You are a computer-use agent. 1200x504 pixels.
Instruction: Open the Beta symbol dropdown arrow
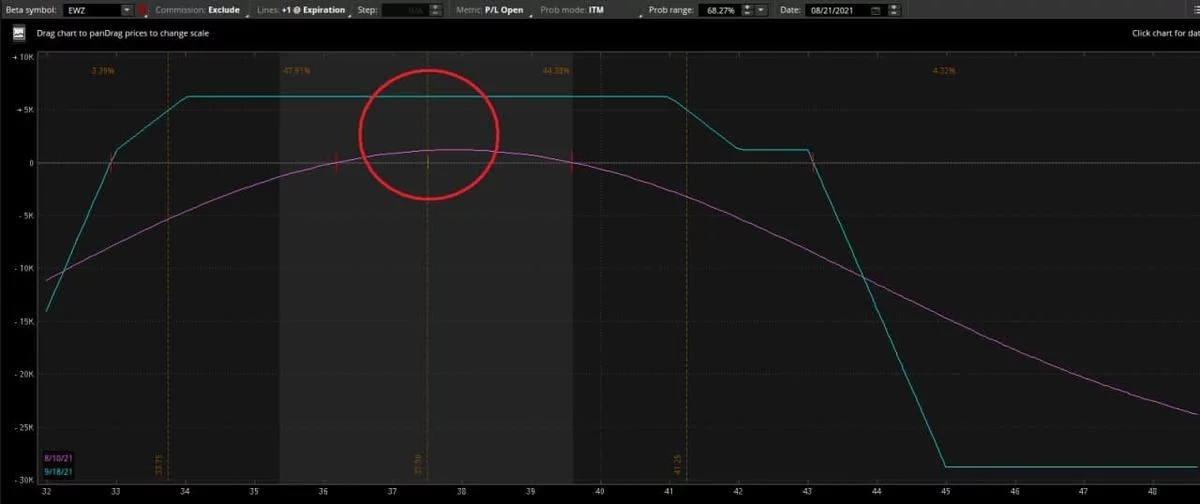pyautogui.click(x=127, y=10)
